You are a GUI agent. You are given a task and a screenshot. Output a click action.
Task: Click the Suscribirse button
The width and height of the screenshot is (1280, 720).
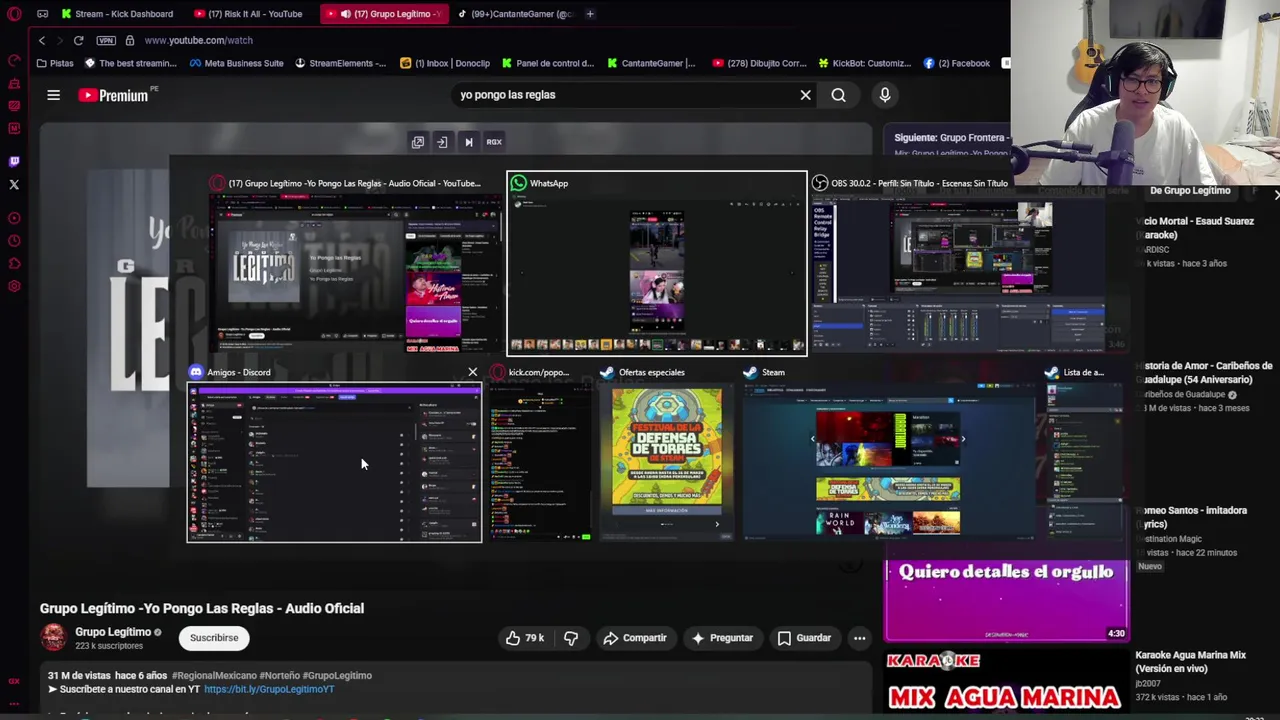click(x=214, y=638)
